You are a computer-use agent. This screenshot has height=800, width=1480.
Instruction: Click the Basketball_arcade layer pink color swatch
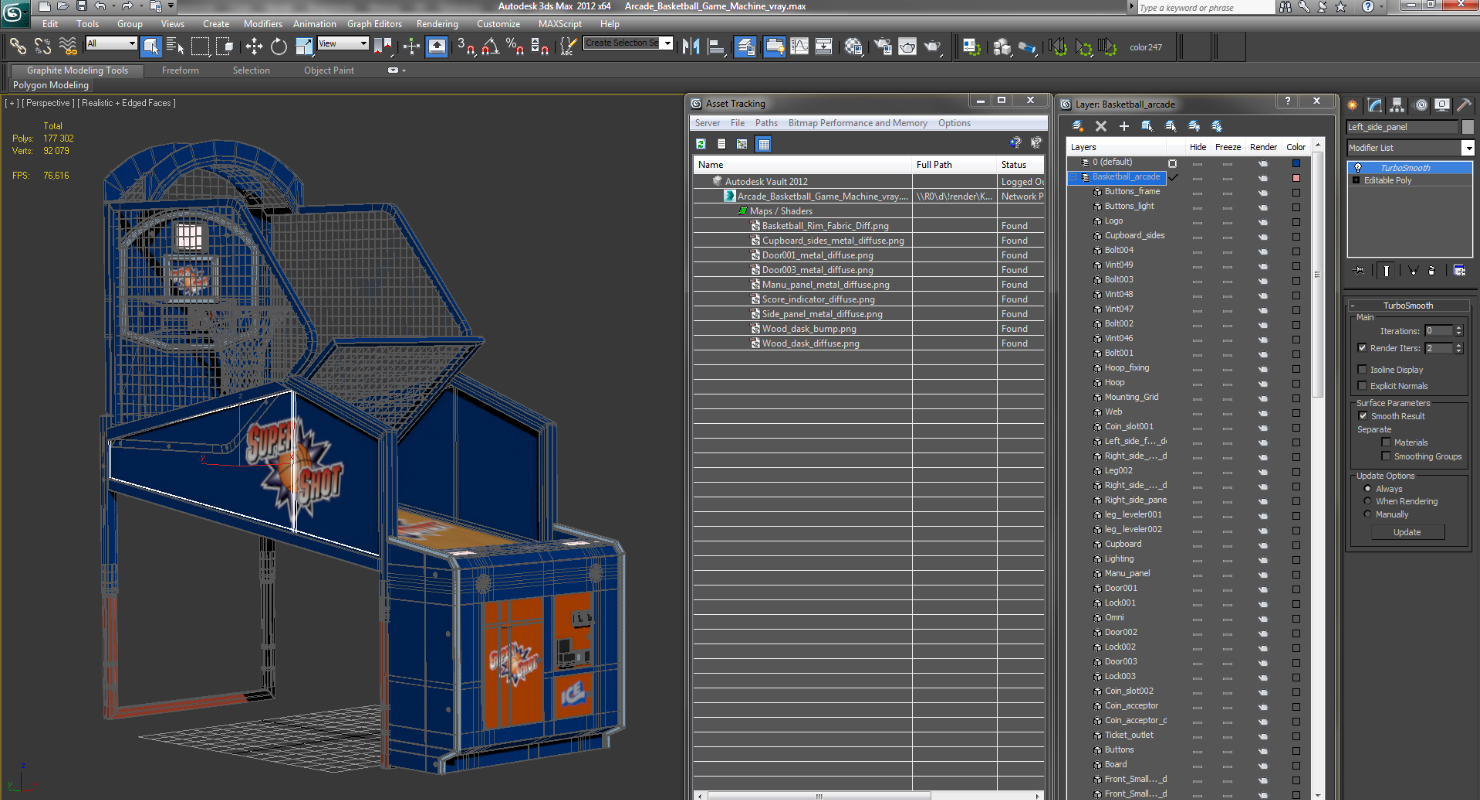(1296, 177)
